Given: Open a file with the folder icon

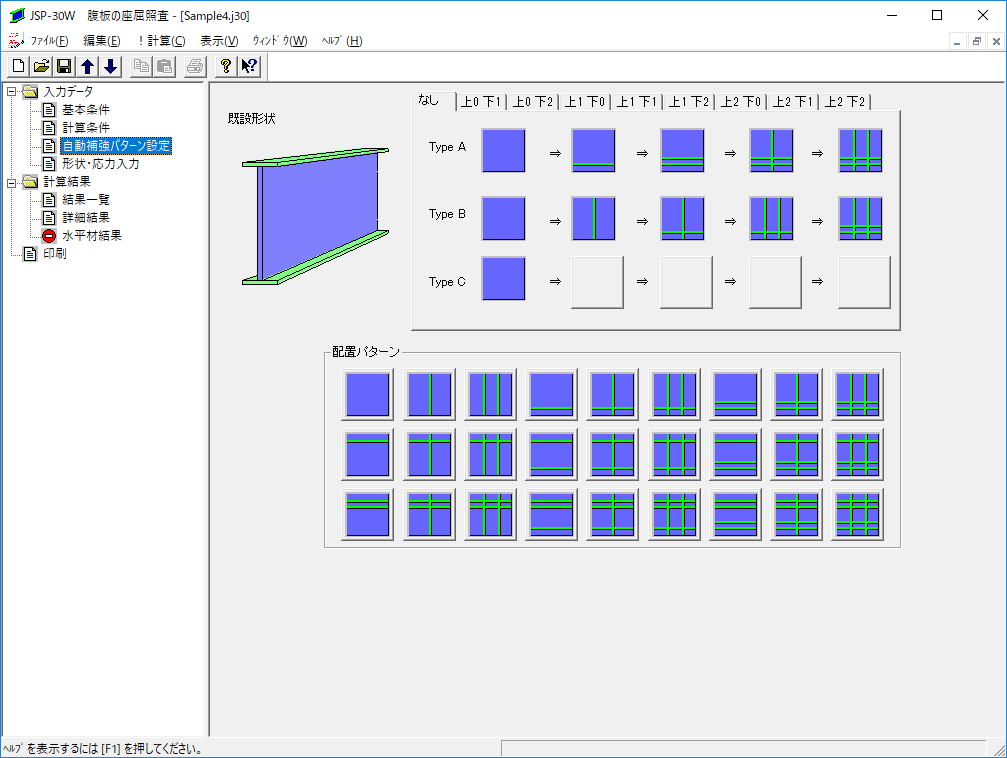Looking at the screenshot, I should 41,66.
